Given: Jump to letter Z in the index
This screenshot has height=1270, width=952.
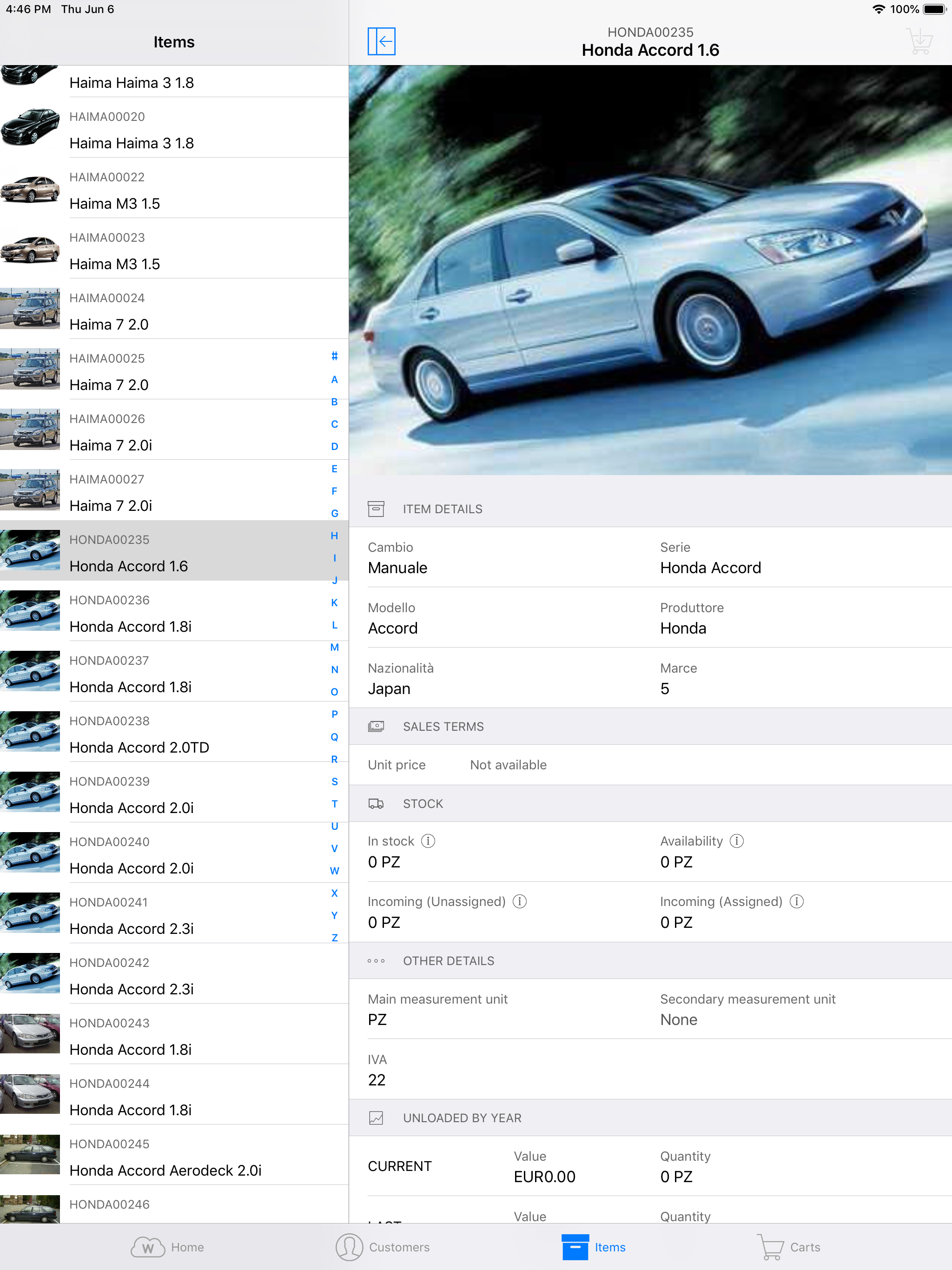Looking at the screenshot, I should point(334,938).
